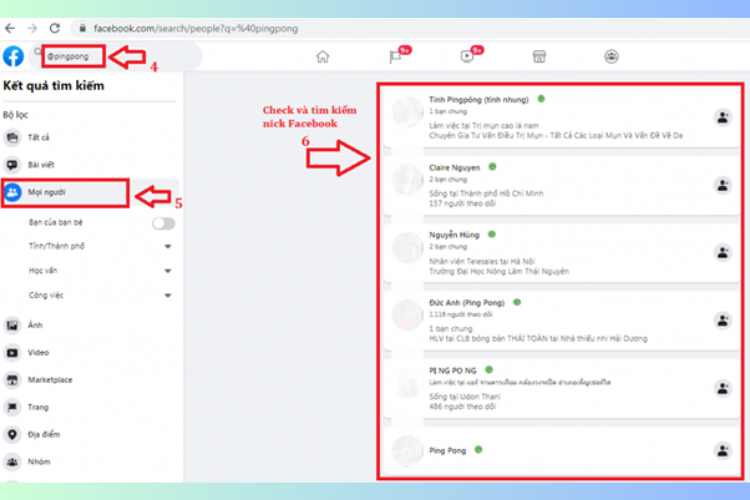Go to the Home feed icon

coord(323,56)
